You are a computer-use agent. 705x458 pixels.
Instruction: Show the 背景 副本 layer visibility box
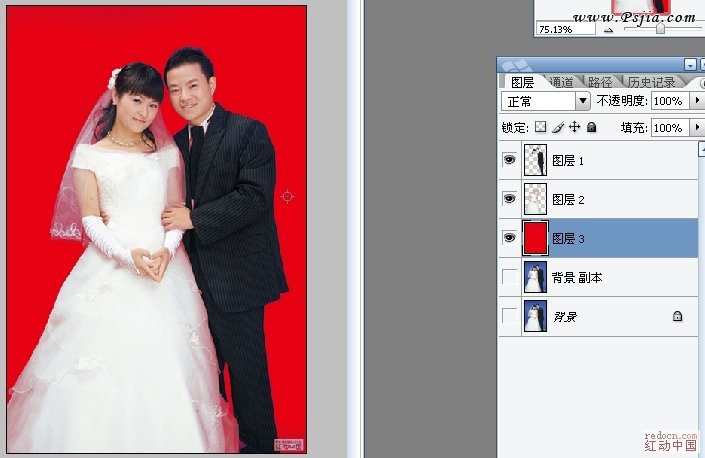(509, 277)
